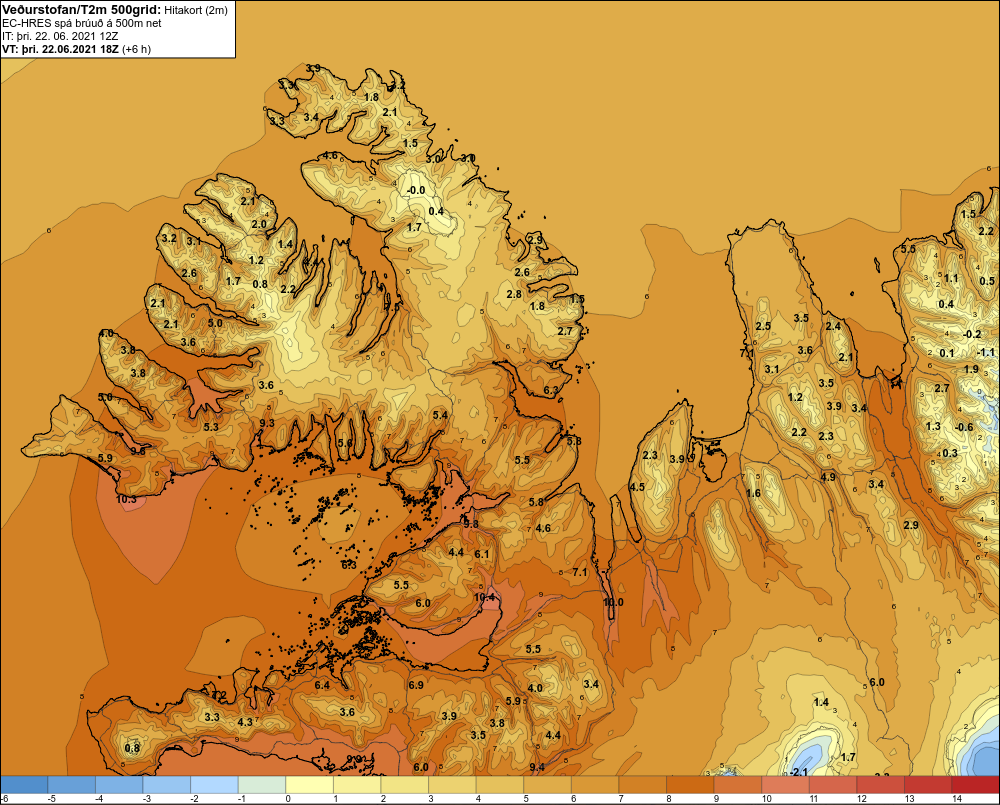Pick the legend swatch between 5 and 6
The height and width of the screenshot is (805, 1000).
[x=547, y=785]
